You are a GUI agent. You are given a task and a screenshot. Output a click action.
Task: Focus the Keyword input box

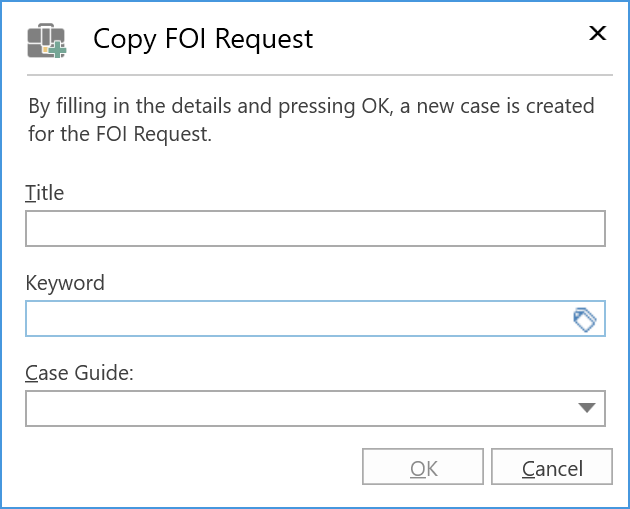click(296, 319)
